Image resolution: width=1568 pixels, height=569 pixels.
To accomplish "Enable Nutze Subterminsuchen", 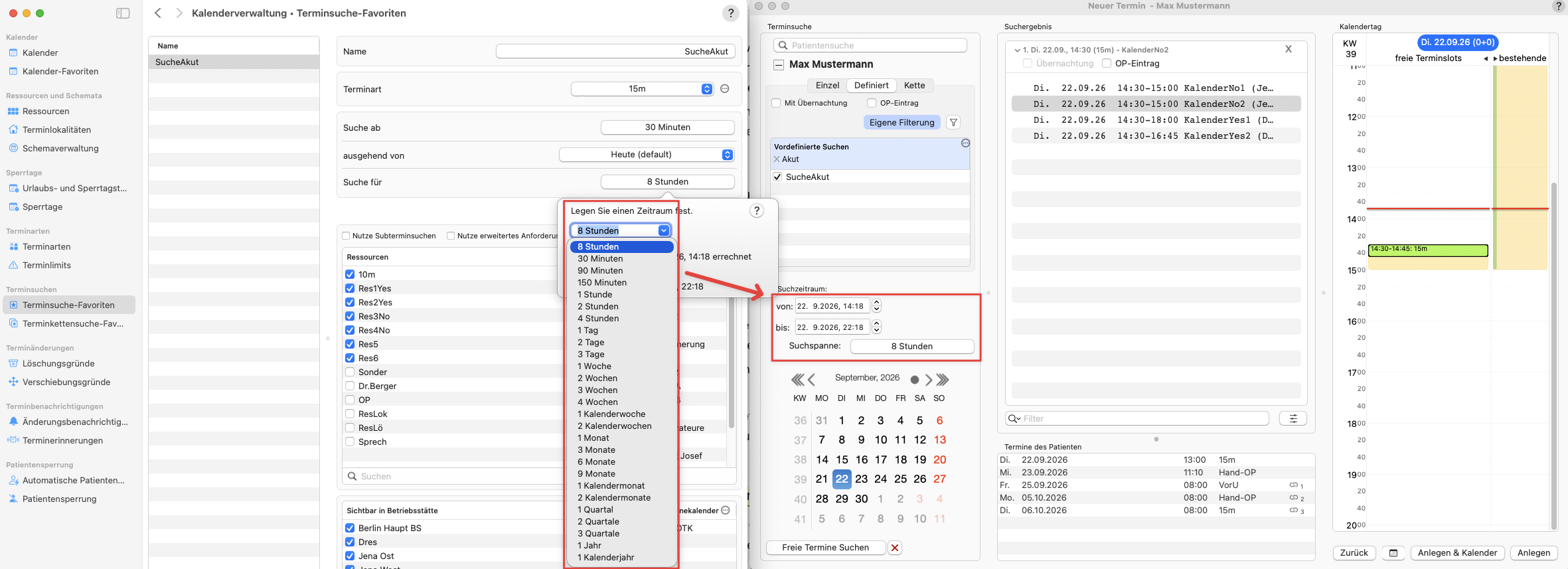I will coord(346,236).
